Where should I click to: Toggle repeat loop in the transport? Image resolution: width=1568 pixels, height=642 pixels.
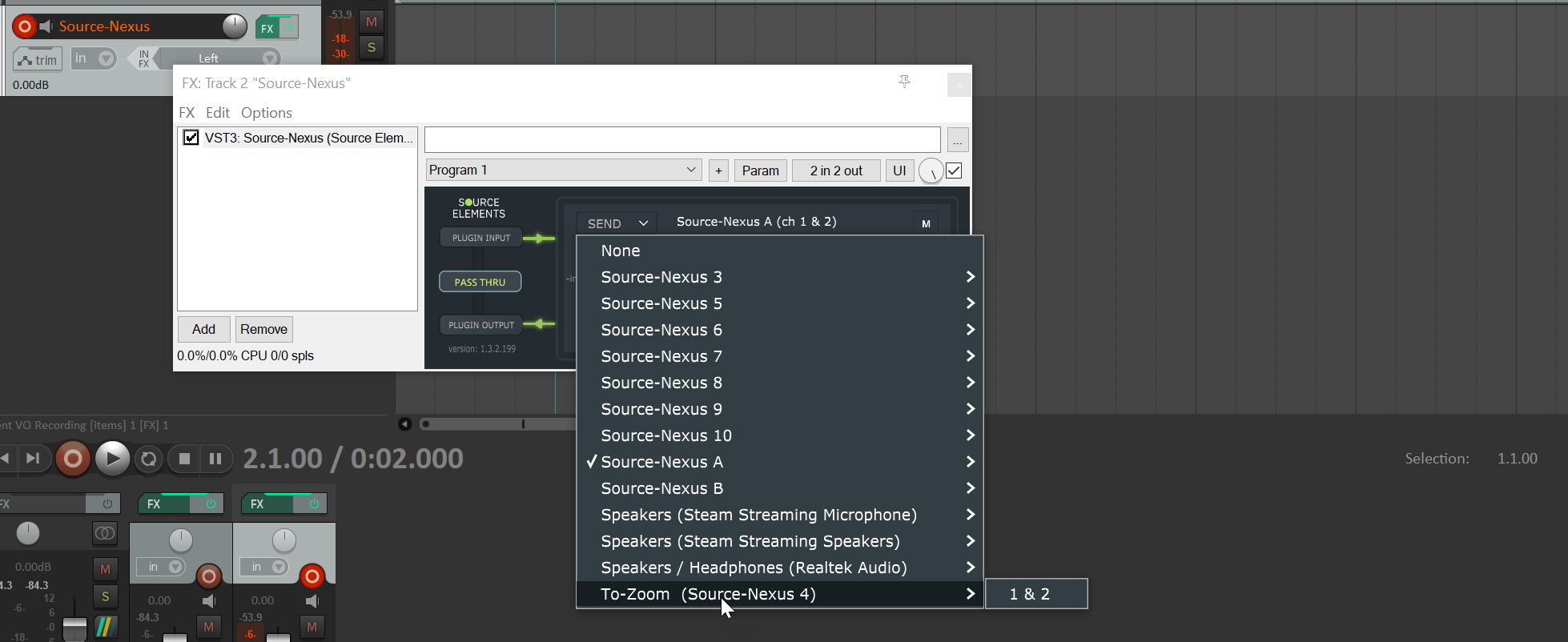(148, 459)
